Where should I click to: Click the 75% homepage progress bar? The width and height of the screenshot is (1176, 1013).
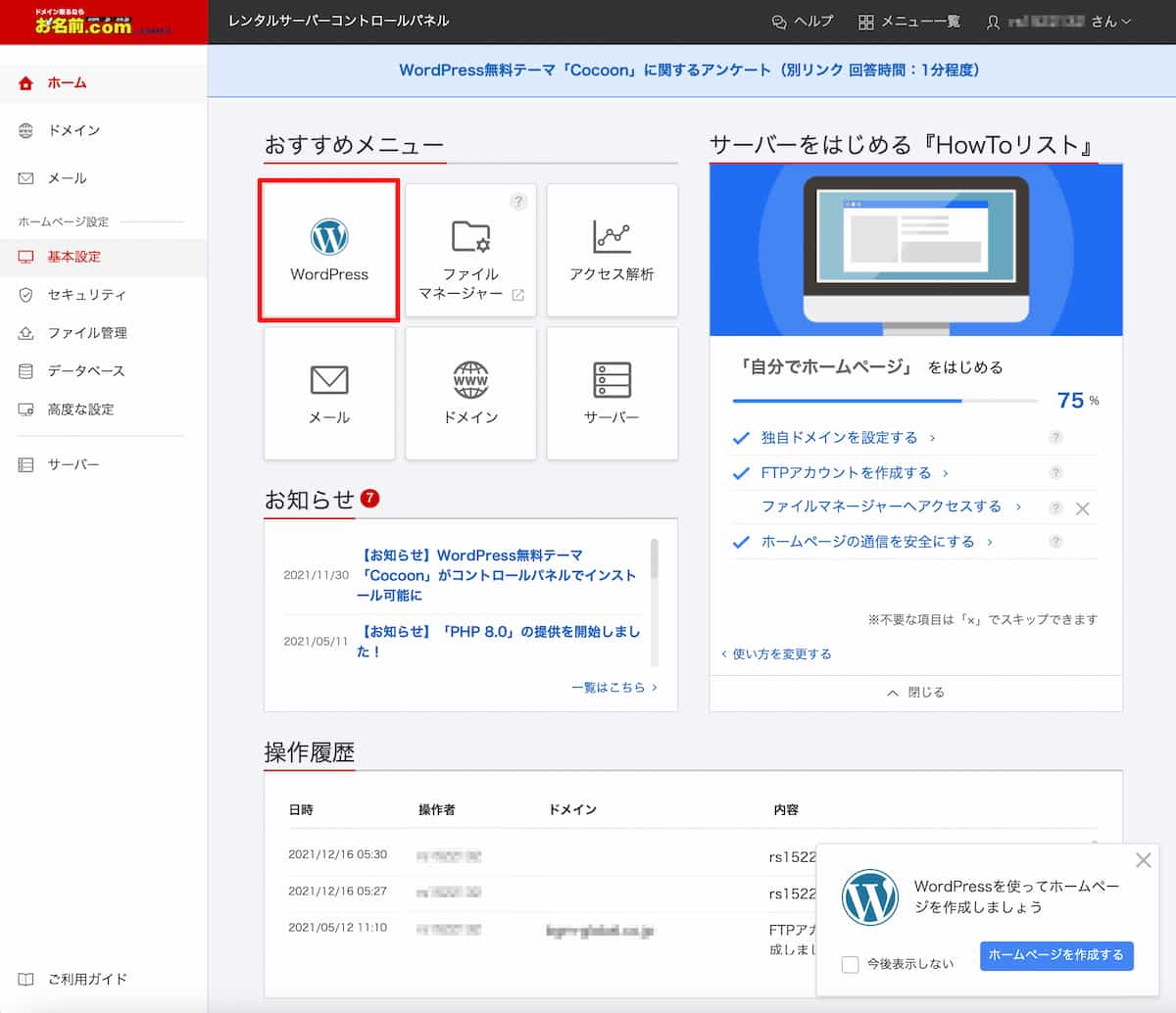tap(884, 401)
